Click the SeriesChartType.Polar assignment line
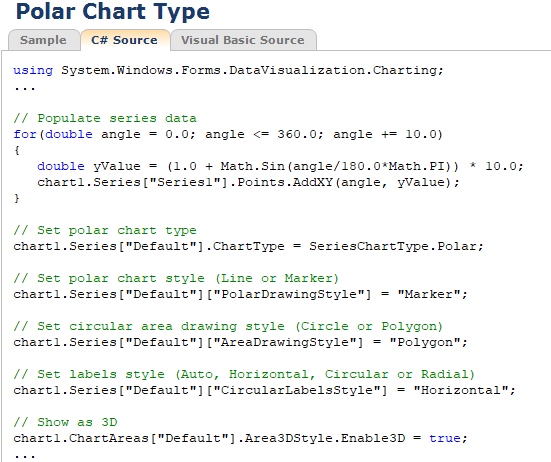 click(248, 246)
